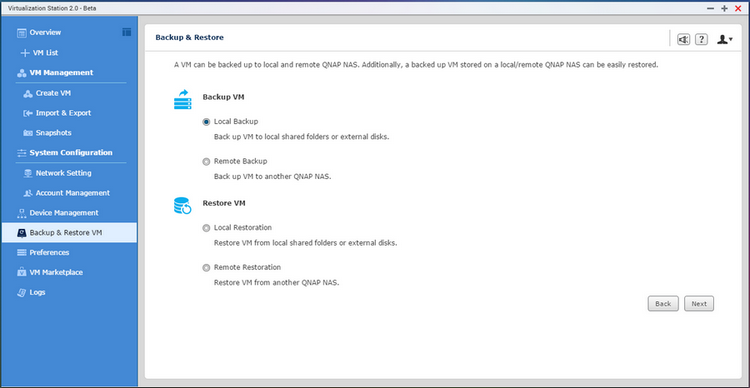Click the Backup VM heading
This screenshot has height=388, width=750.
pyautogui.click(x=223, y=97)
